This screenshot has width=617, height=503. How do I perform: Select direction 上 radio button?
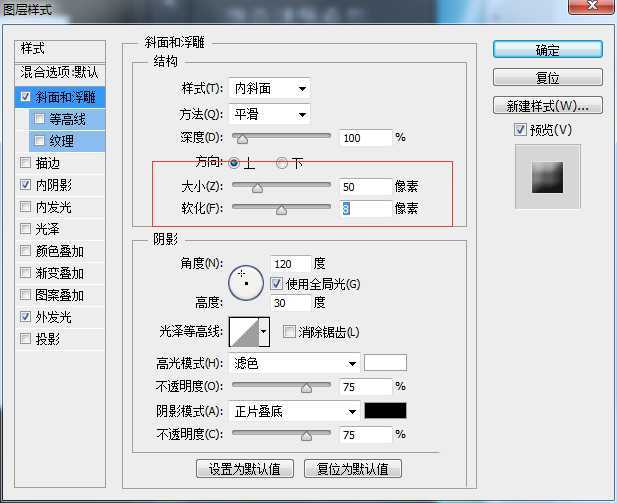coord(234,163)
